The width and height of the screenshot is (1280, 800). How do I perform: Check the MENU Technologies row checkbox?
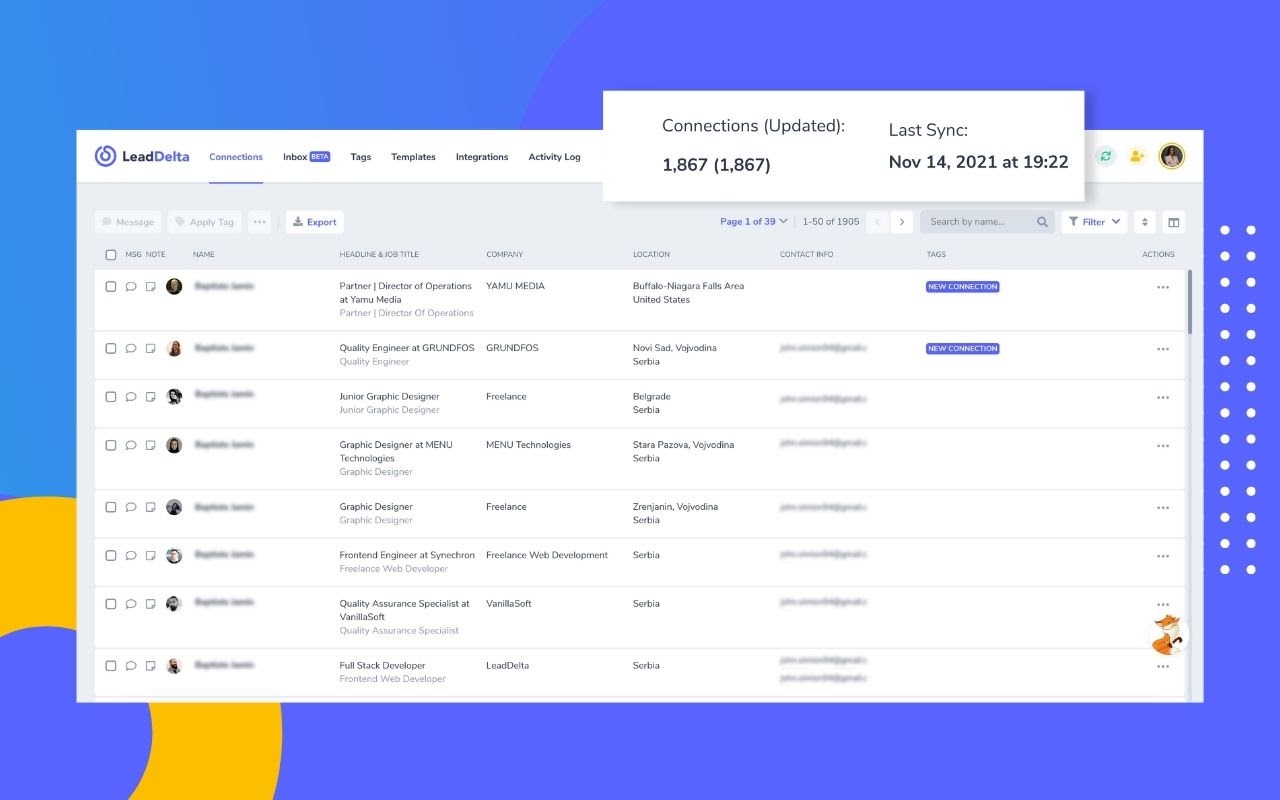[111, 445]
